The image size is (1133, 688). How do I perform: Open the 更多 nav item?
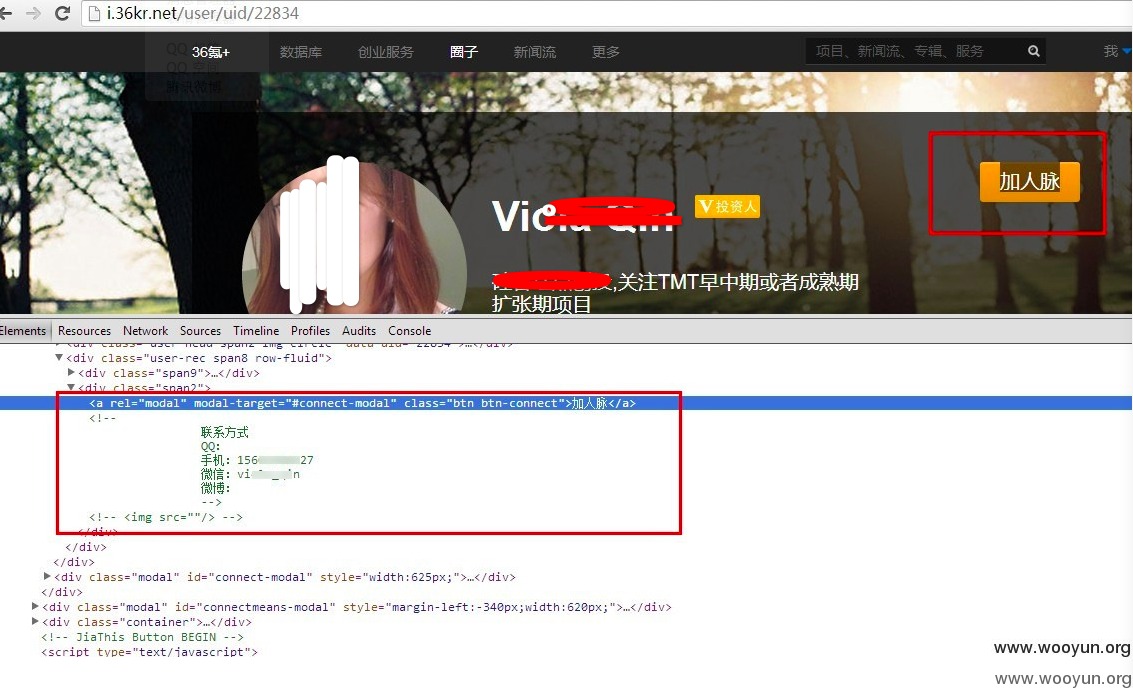tap(606, 52)
